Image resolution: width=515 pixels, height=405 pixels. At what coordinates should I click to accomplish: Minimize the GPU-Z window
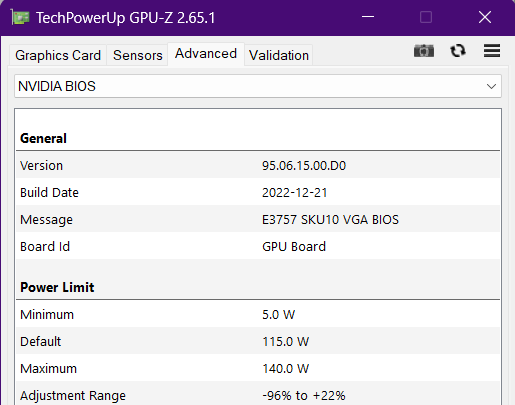pyautogui.click(x=368, y=17)
